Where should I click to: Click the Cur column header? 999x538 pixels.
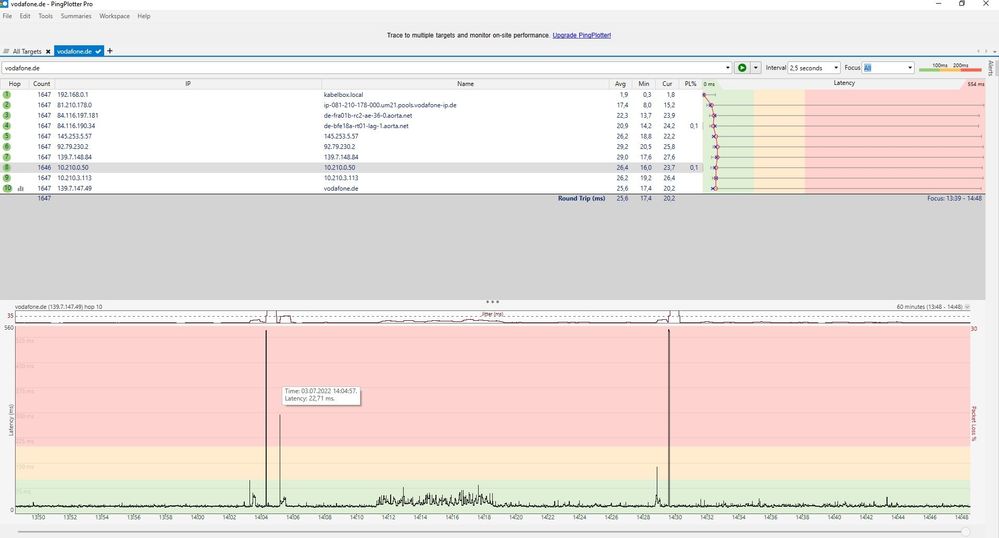click(667, 84)
